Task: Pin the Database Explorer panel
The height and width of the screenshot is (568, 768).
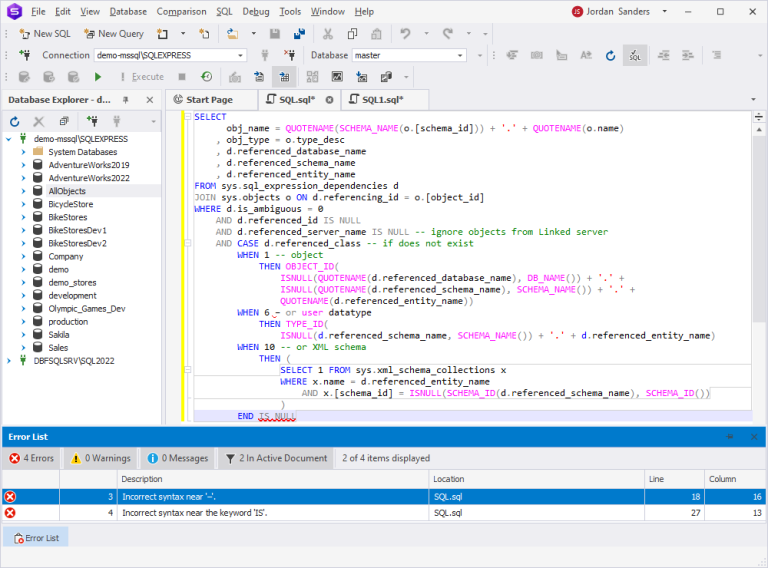Action: 127,100
